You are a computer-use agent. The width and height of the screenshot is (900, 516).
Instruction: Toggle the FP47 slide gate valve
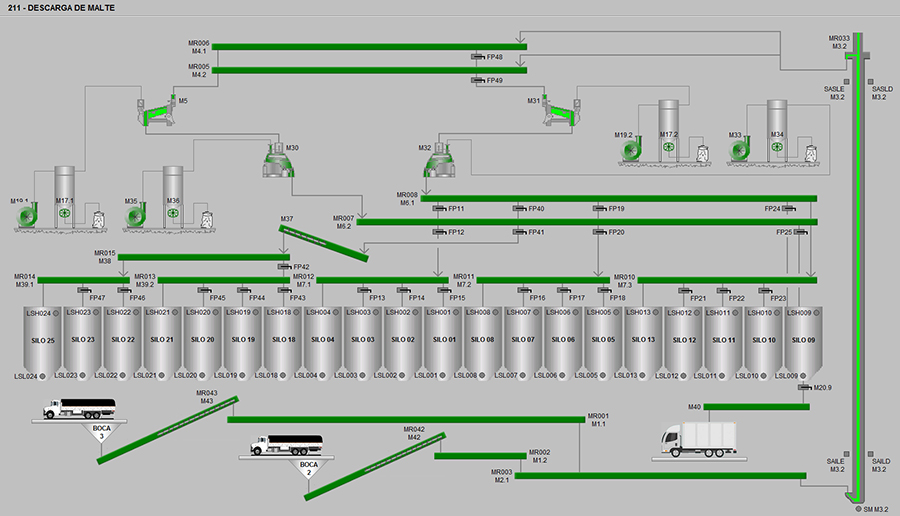[x=83, y=290]
